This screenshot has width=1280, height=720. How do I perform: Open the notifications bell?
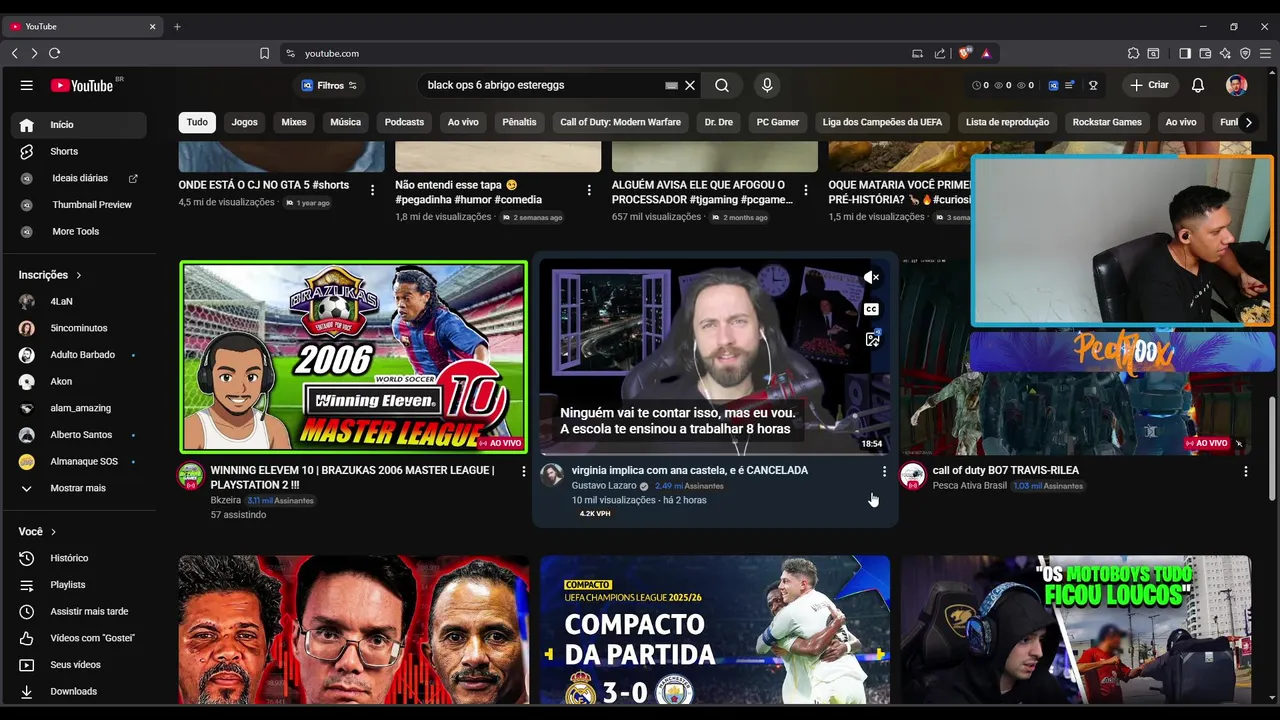coord(1198,85)
